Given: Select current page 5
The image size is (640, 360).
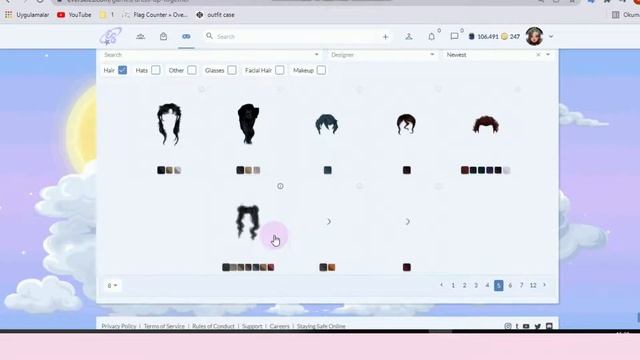Looking at the screenshot, I should click(498, 285).
